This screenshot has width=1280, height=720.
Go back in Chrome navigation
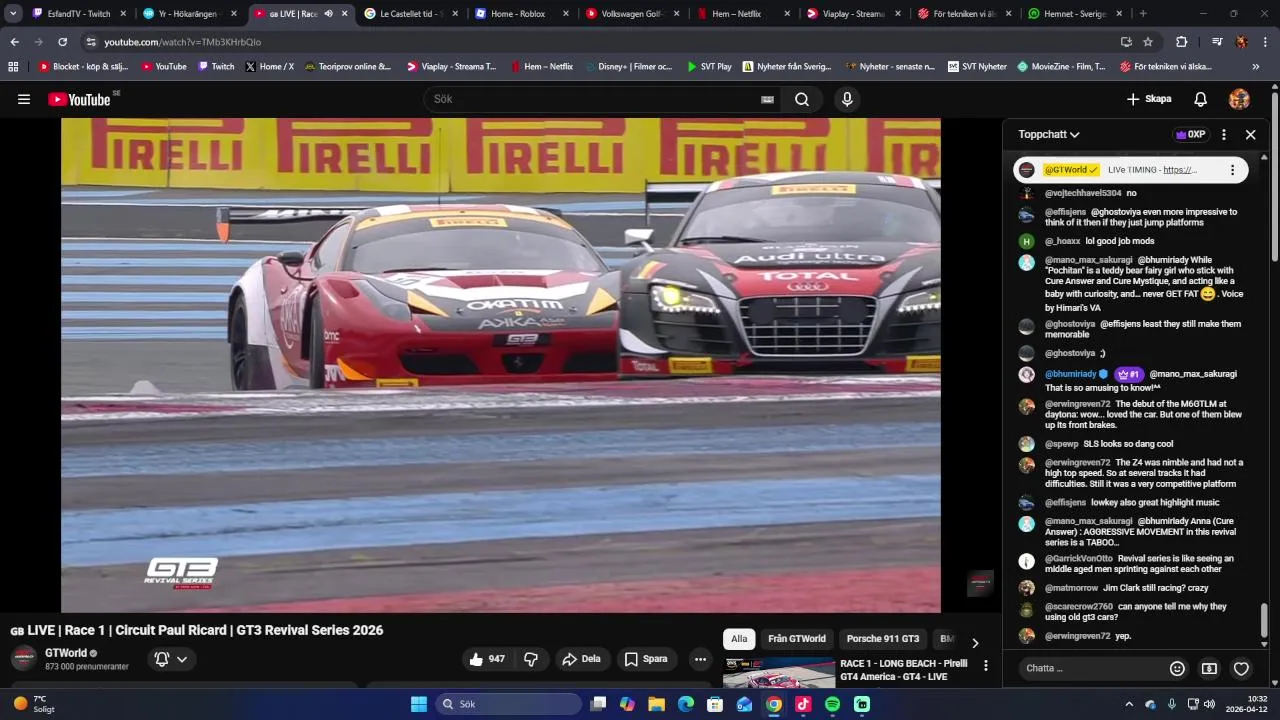click(x=14, y=42)
